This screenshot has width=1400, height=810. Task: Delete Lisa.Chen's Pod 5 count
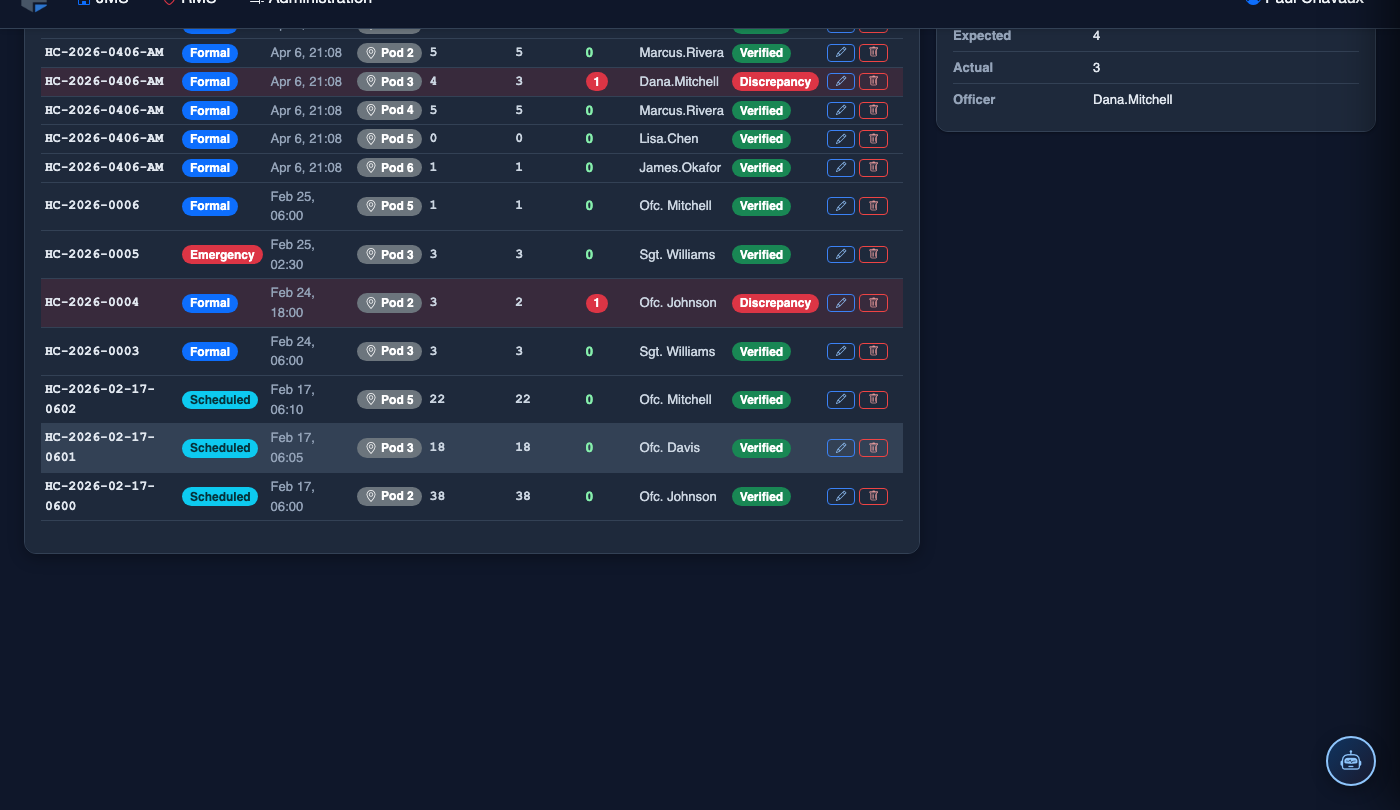[x=873, y=139]
